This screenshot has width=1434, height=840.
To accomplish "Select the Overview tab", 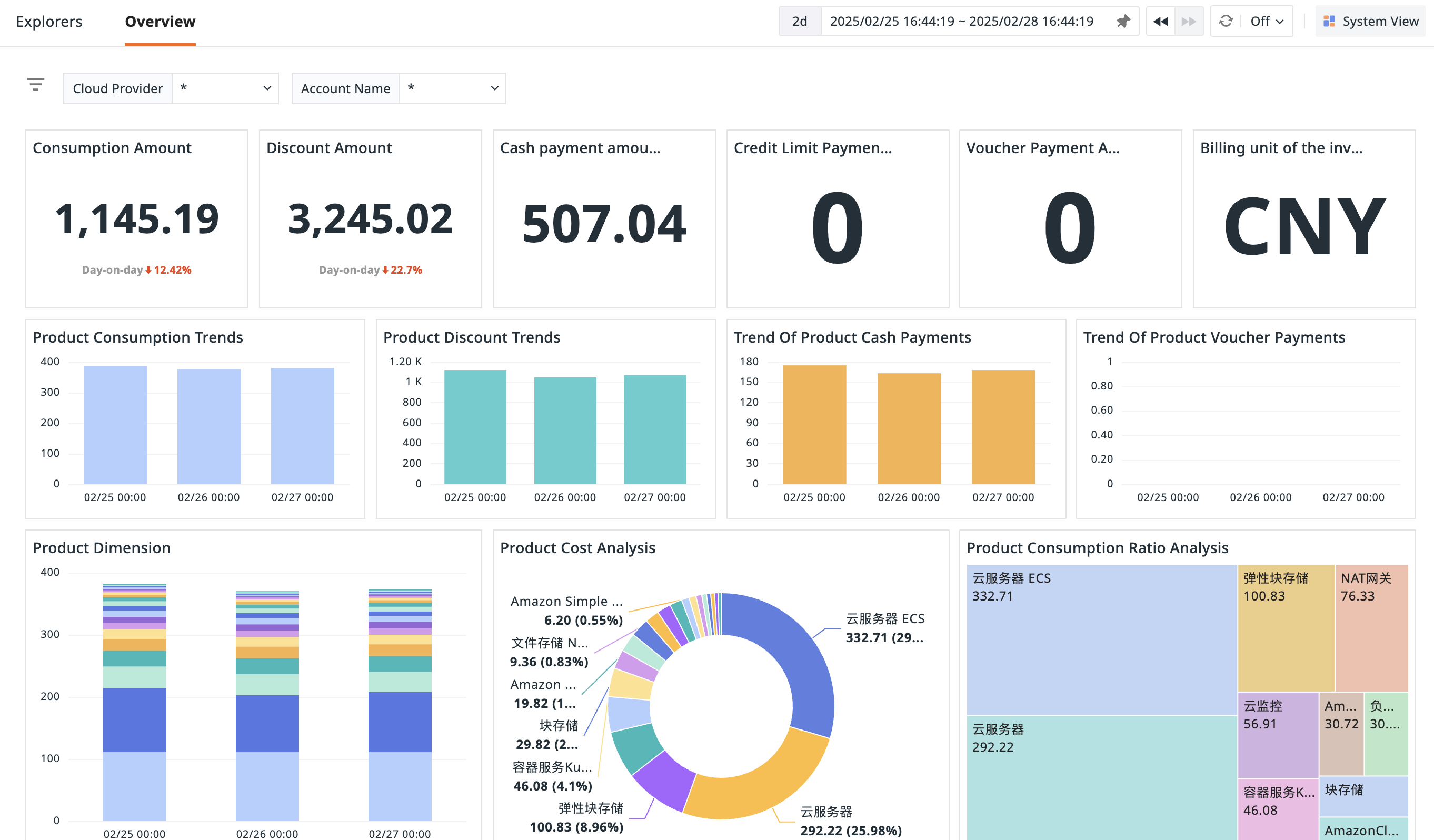I will [x=160, y=22].
